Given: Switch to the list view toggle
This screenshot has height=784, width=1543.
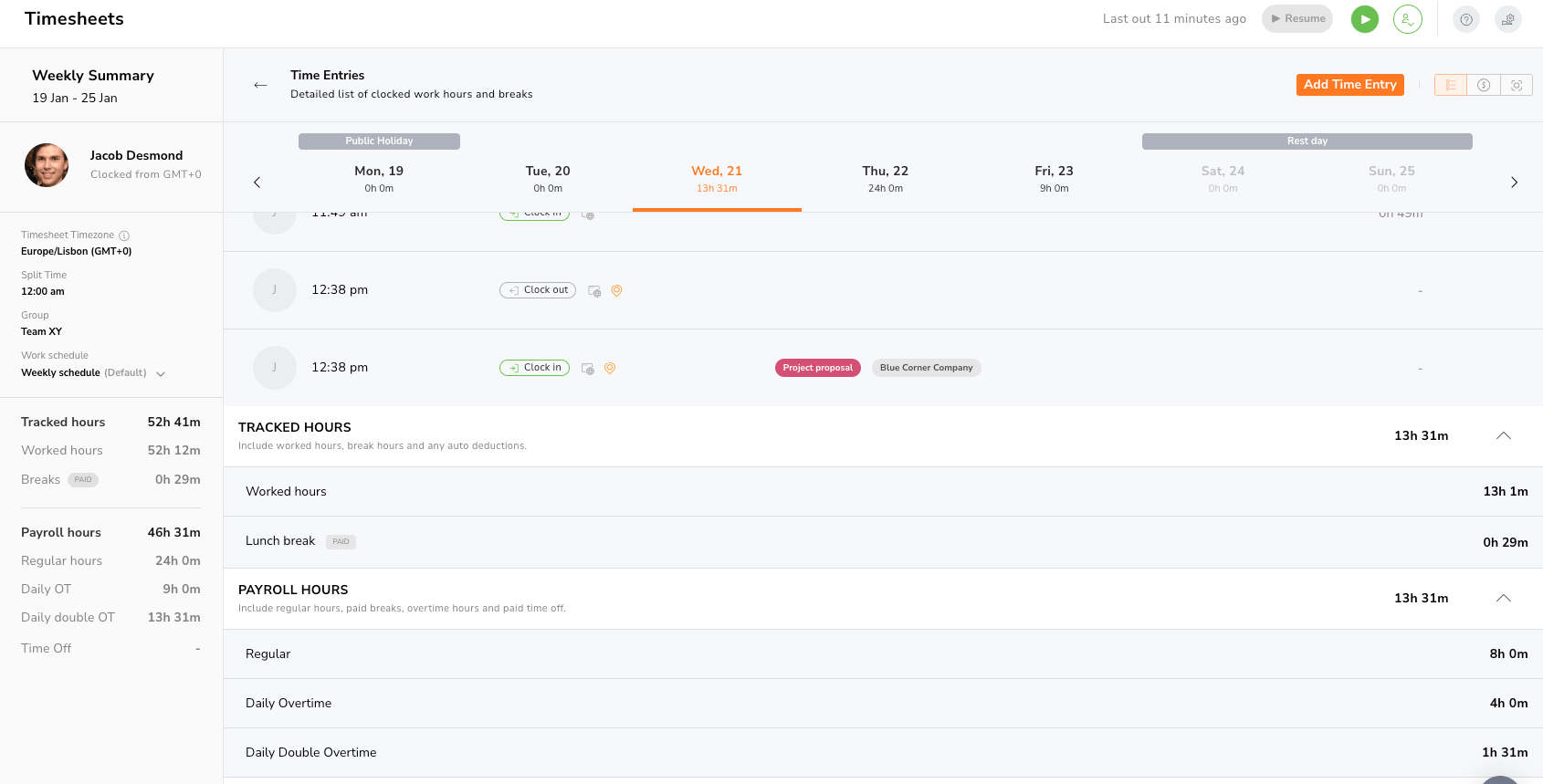Looking at the screenshot, I should click(1450, 85).
